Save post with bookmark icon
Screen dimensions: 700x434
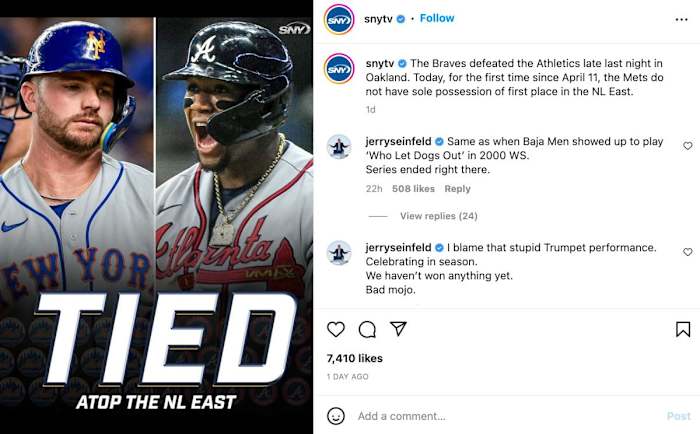683,329
